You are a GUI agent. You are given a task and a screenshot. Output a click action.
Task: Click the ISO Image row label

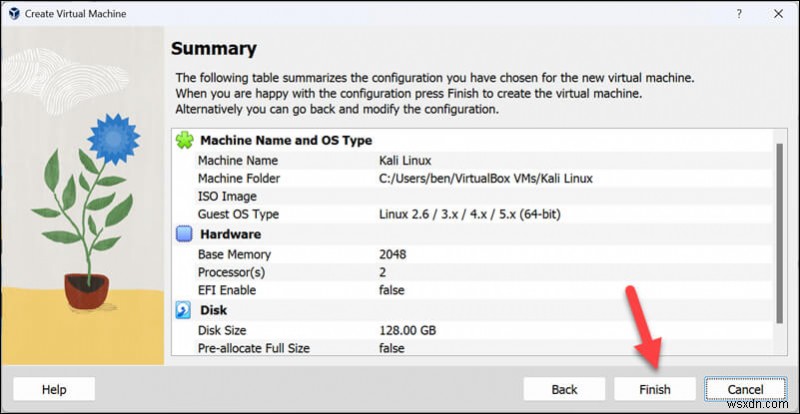coord(227,197)
